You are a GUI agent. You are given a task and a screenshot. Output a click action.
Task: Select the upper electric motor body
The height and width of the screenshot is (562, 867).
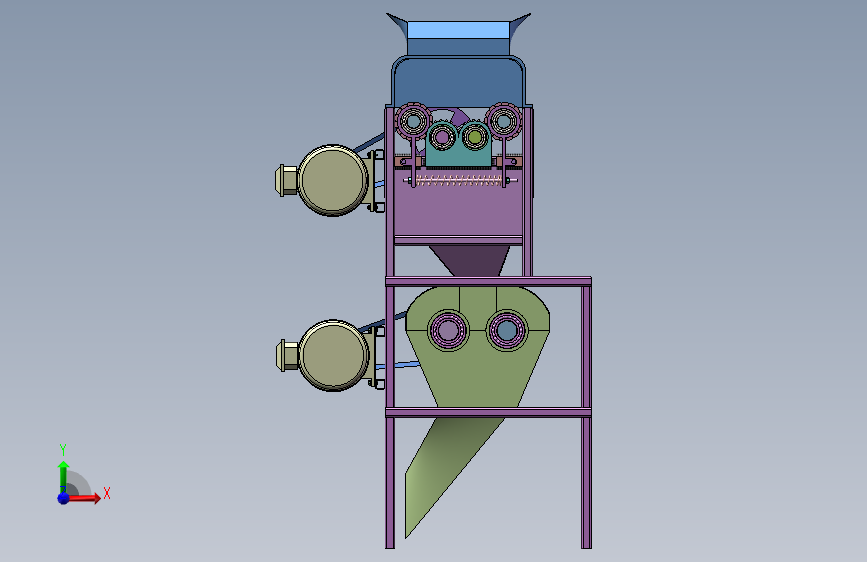(333, 180)
